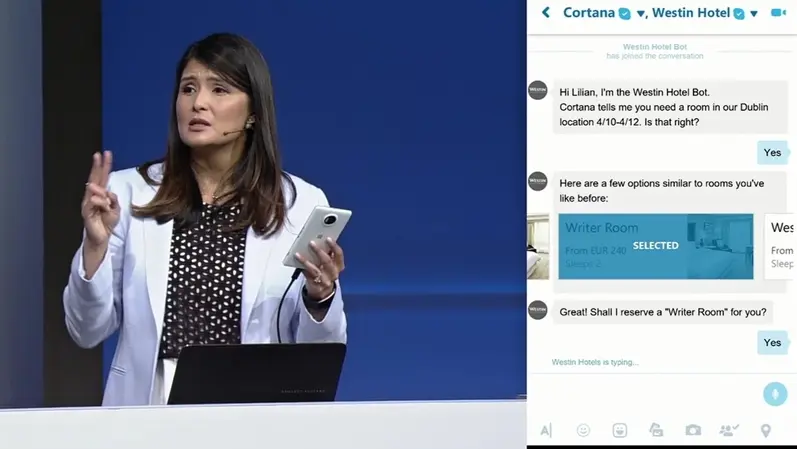Open the emoticon smiley picker
The image size is (797, 449).
[584, 430]
